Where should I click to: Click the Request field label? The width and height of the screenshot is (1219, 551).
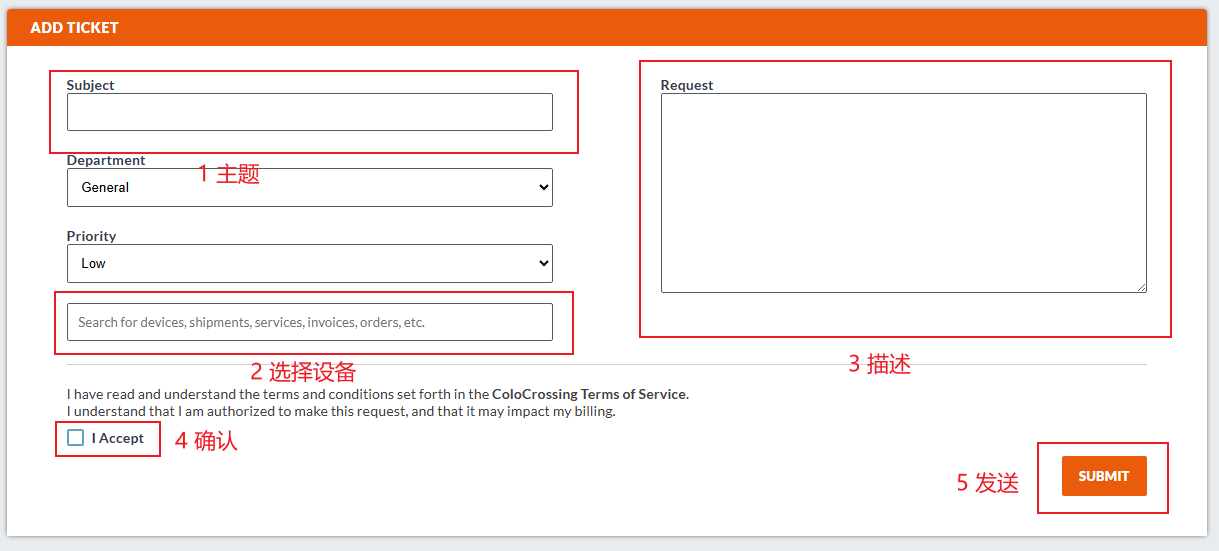tap(687, 85)
